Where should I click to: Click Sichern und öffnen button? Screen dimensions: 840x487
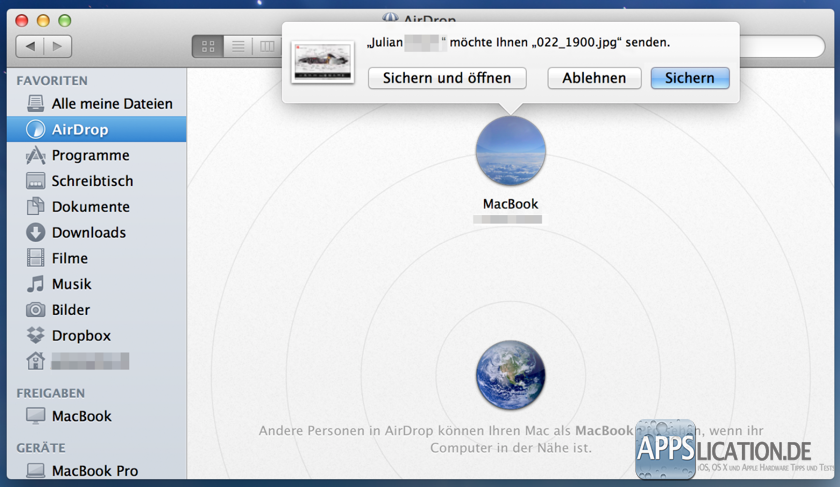click(447, 78)
